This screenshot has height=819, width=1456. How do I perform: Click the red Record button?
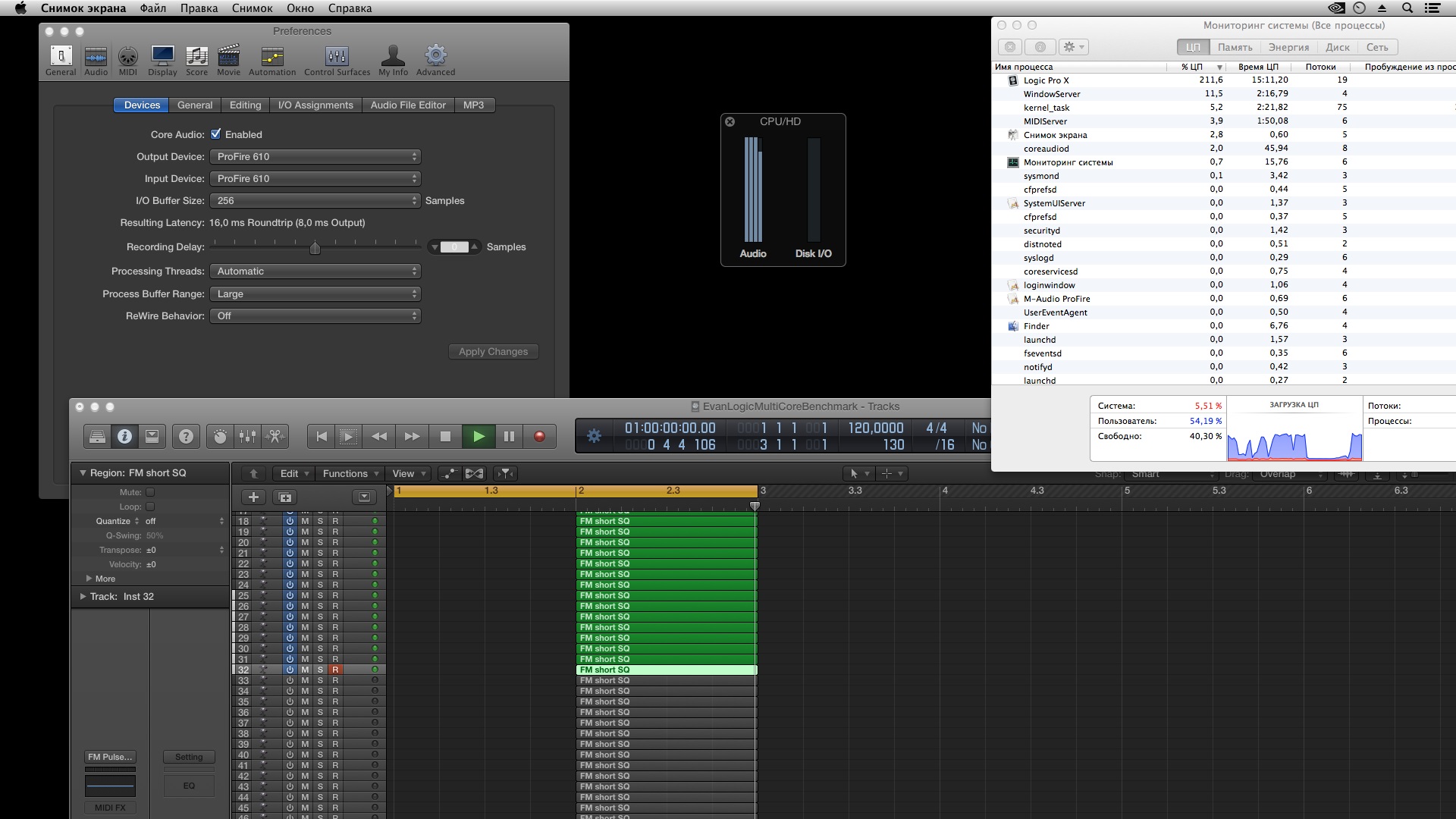click(539, 436)
